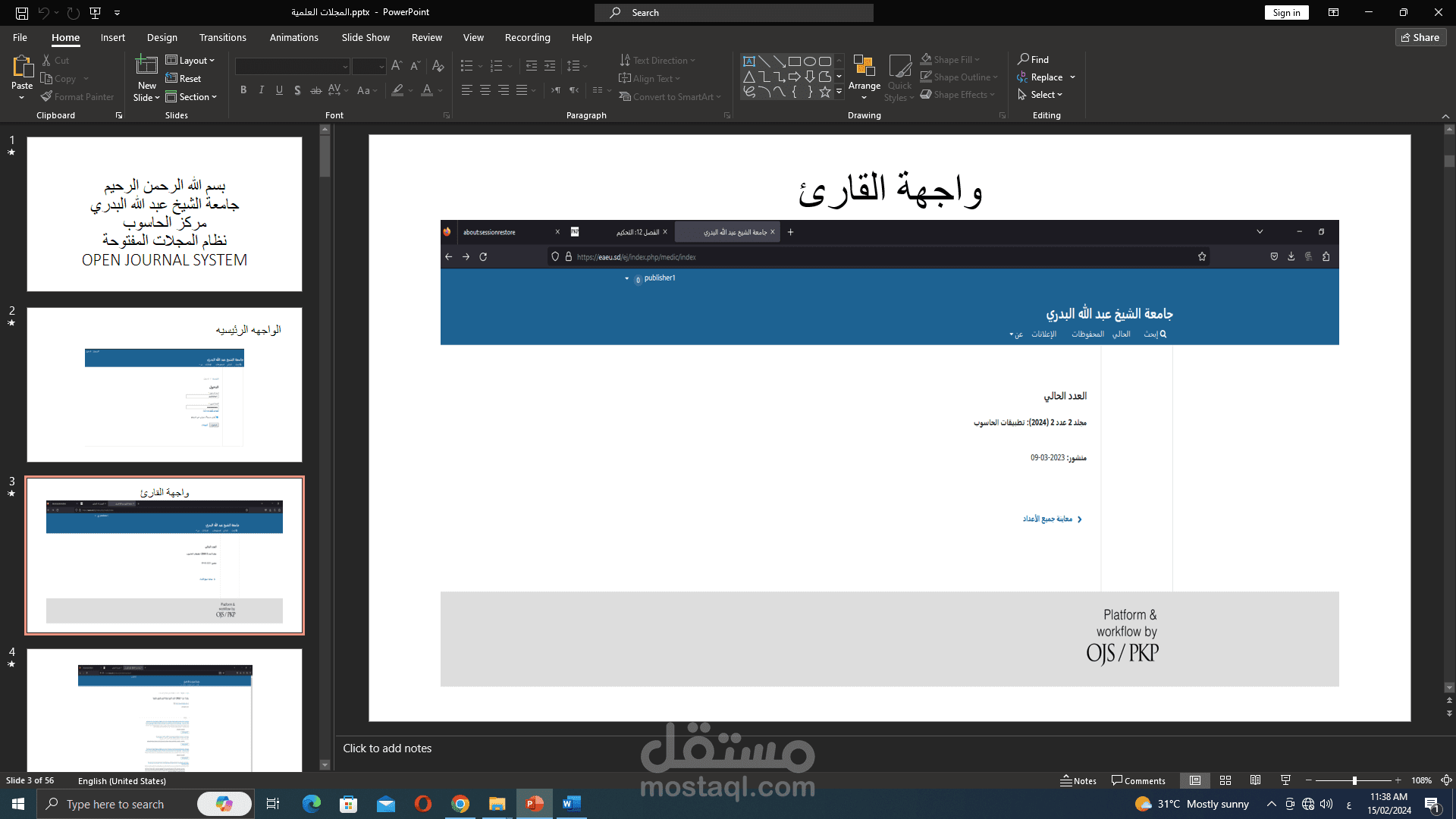
Task: Switch to the Slide Show tab
Action: click(x=366, y=37)
